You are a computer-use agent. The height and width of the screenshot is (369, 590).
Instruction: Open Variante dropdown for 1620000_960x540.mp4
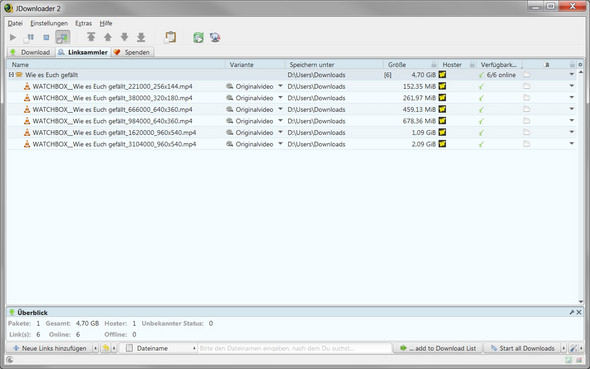280,132
